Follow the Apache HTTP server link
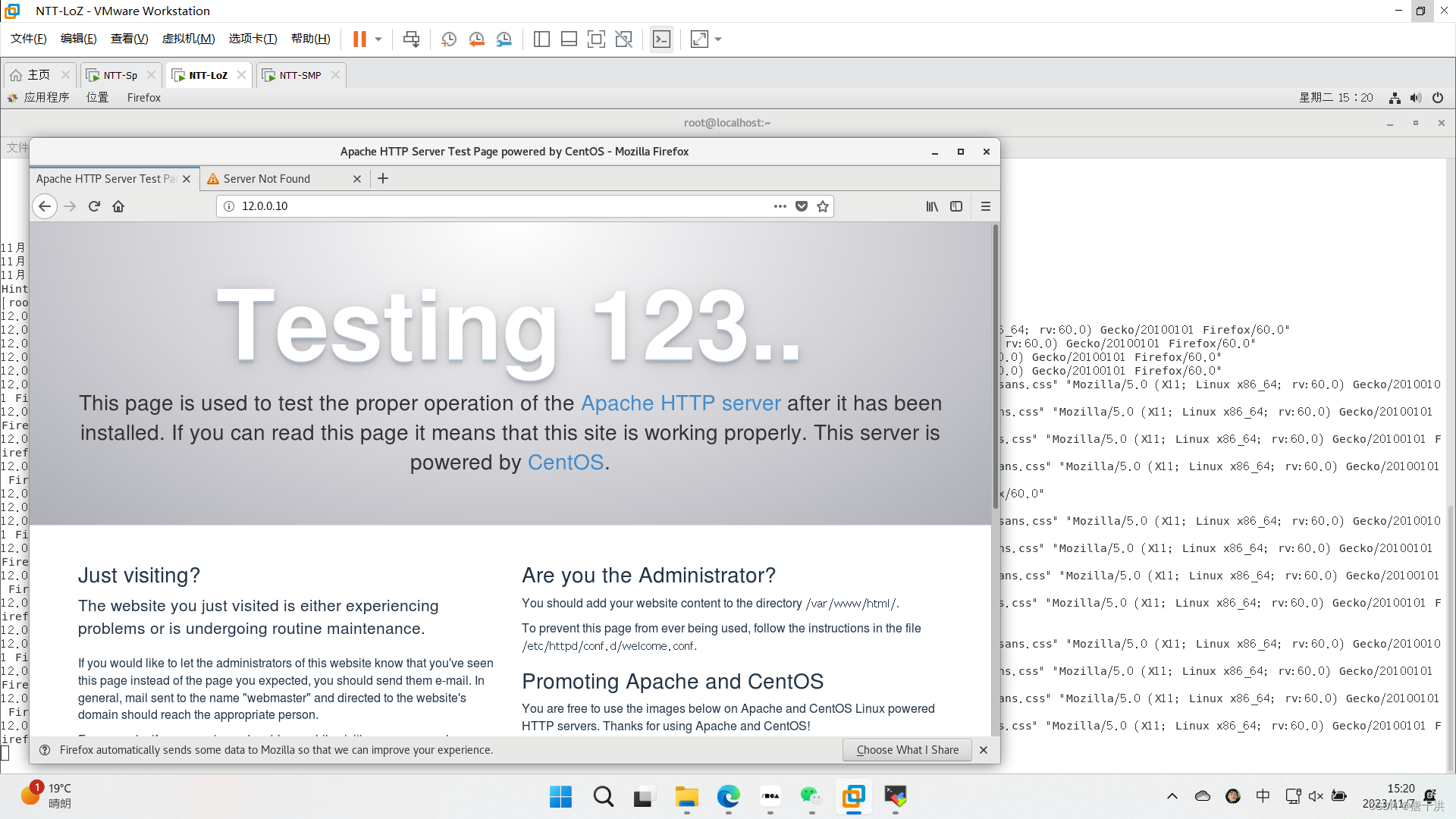The image size is (1456, 819). 680,403
